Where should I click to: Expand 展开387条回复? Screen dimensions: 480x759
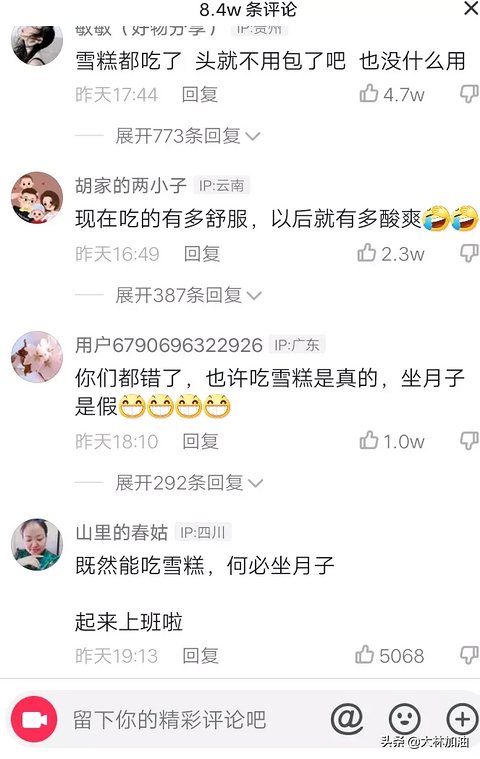tap(189, 295)
